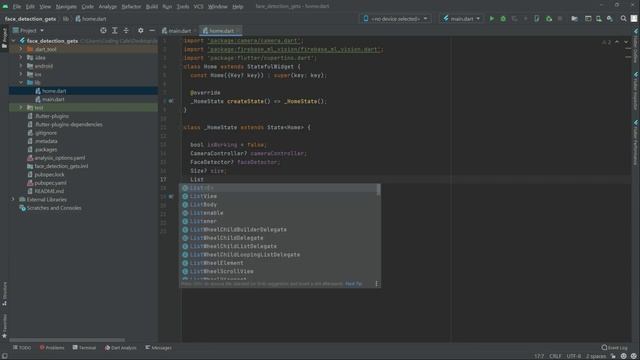Open the Problems tool window
The image size is (640, 360).
(x=52, y=348)
